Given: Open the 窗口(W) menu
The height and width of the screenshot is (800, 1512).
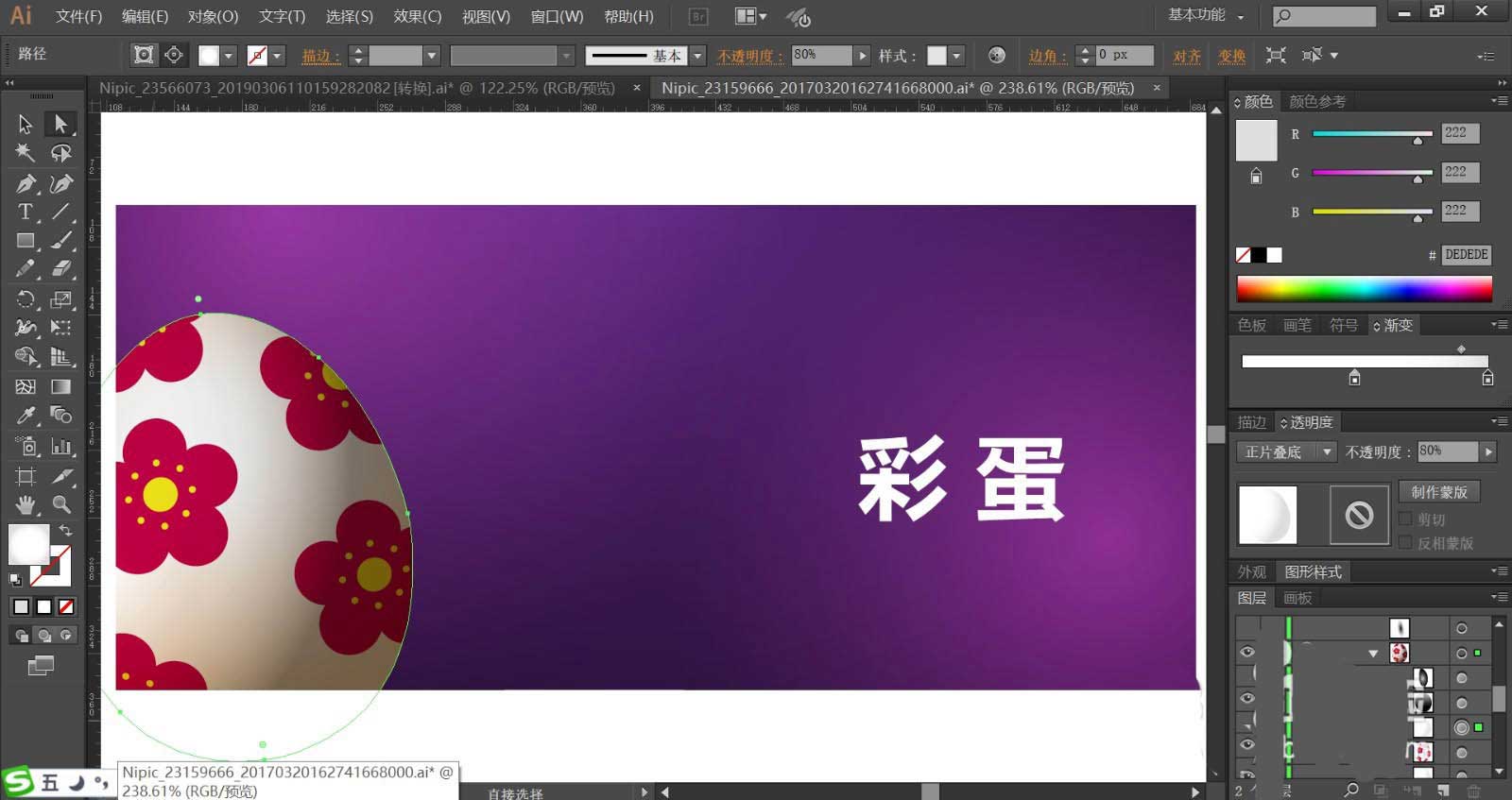Looking at the screenshot, I should [x=557, y=16].
